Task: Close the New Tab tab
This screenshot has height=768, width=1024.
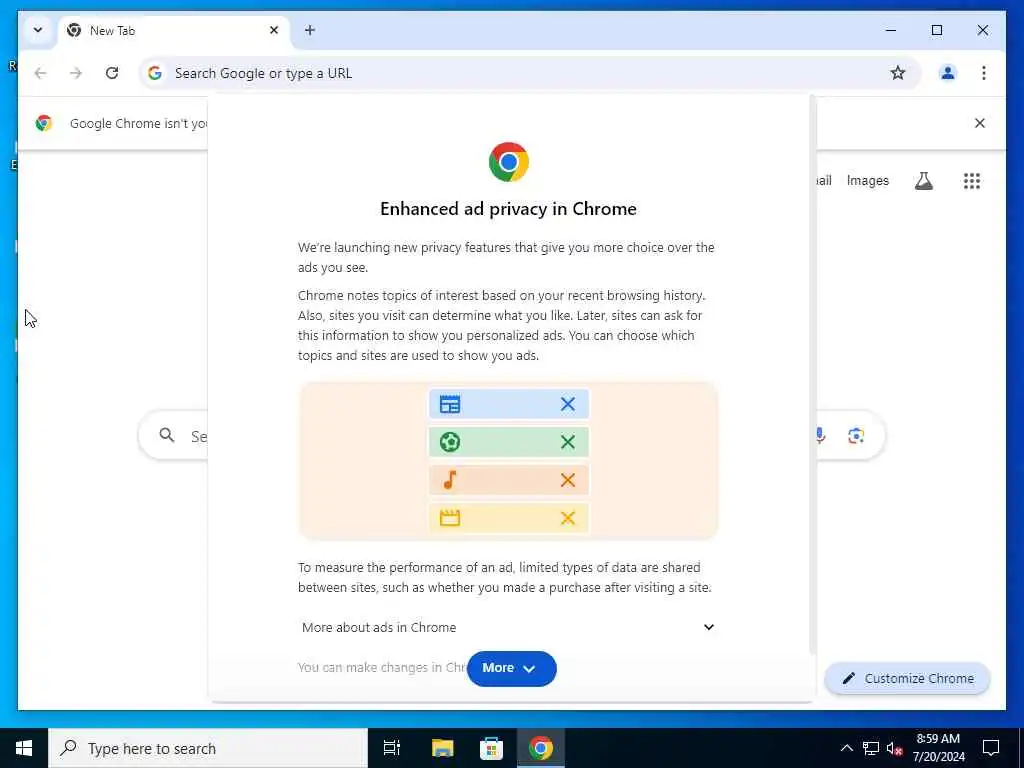Action: pyautogui.click(x=274, y=30)
